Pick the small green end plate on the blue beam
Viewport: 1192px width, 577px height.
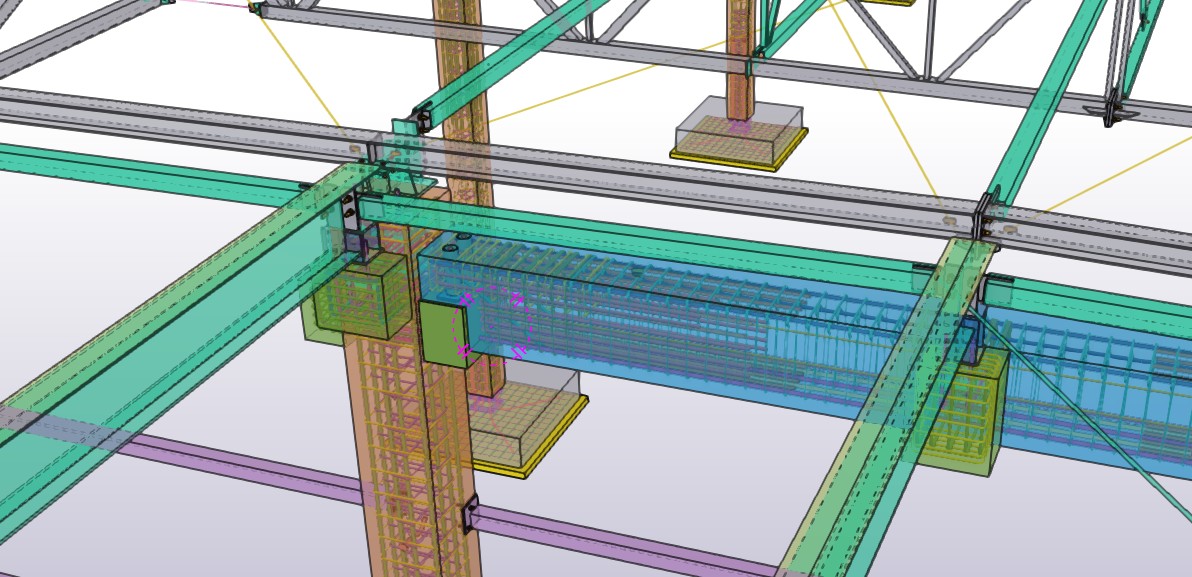coord(444,334)
